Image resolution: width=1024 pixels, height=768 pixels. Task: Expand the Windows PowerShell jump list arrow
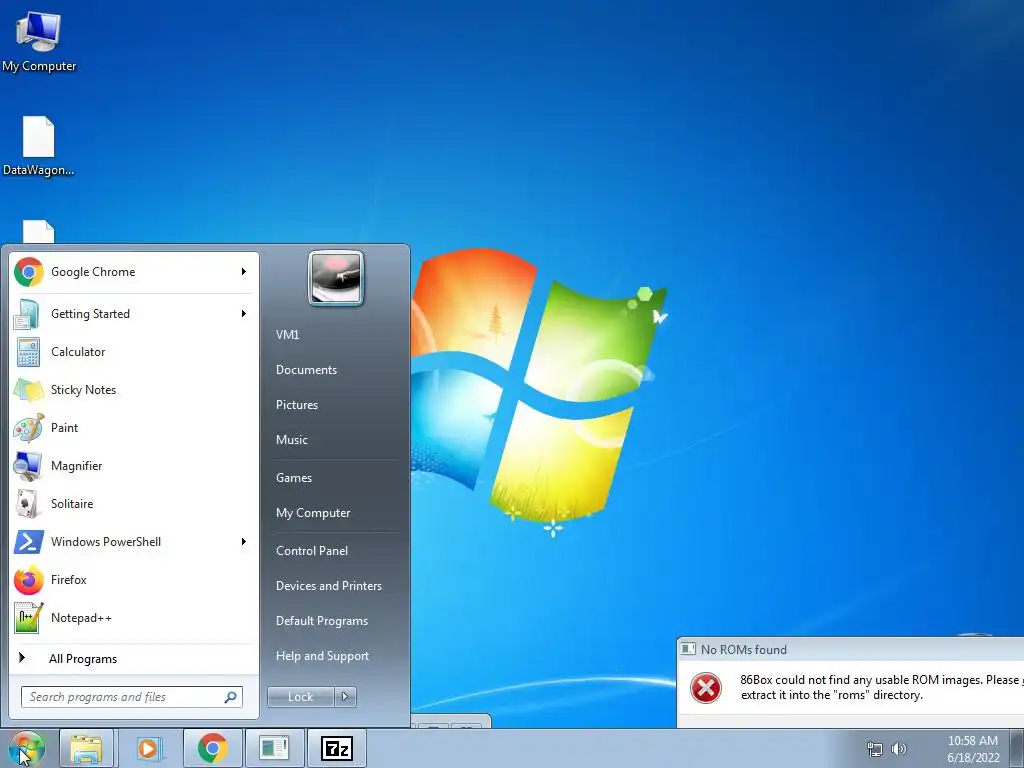244,542
